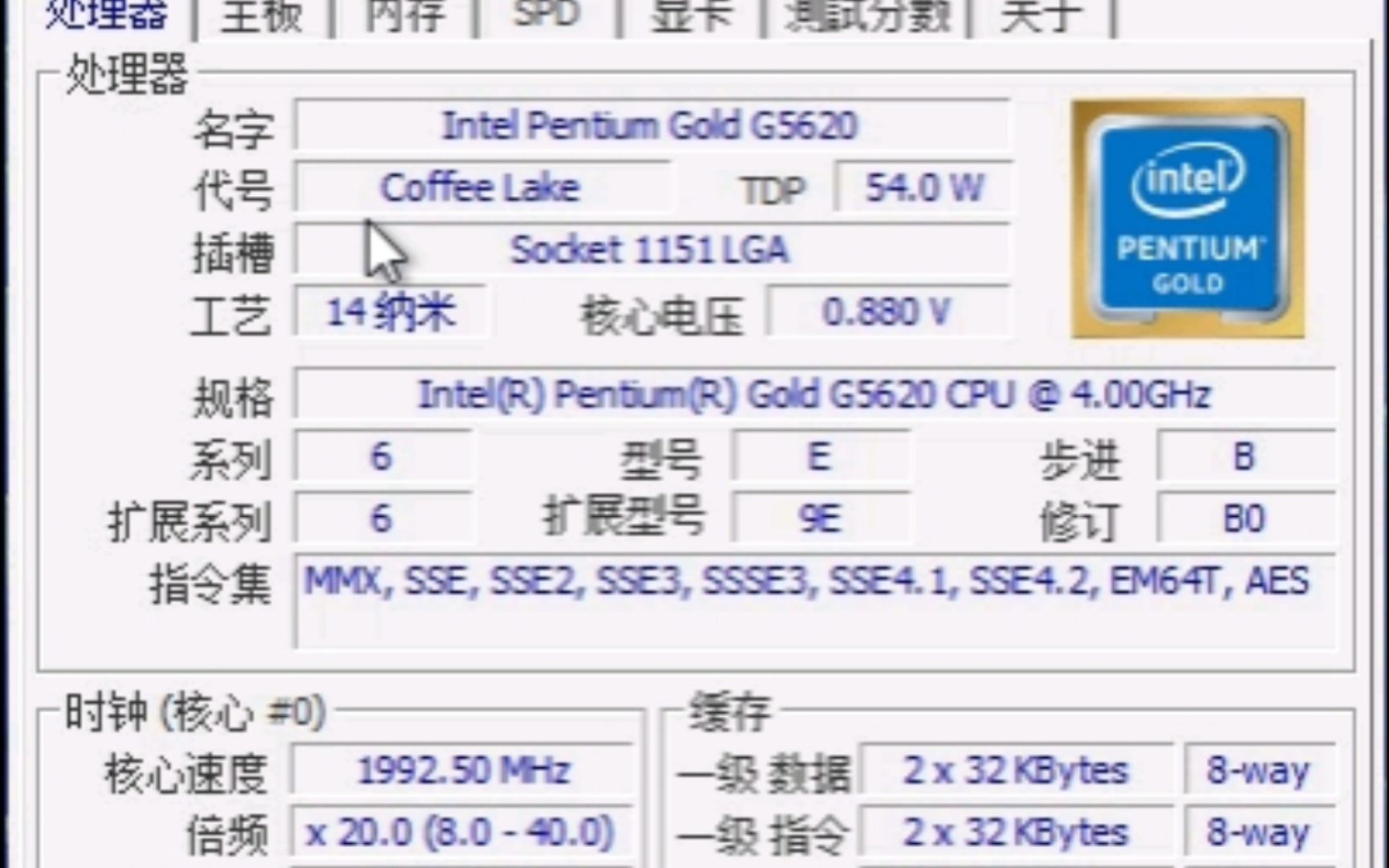Click the 14 纳米 process value
1389x868 pixels.
pyautogui.click(x=391, y=312)
